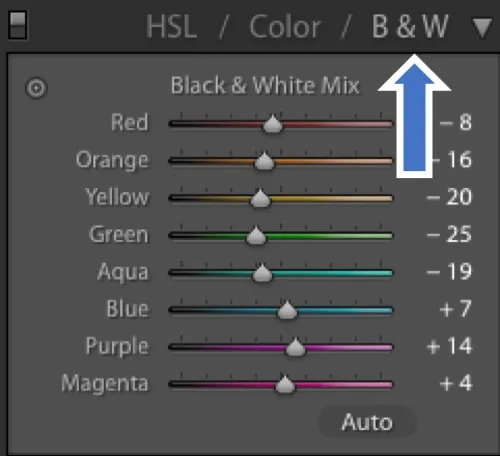This screenshot has height=456, width=500.
Task: Activate the targeted adjustment tool icon
Action: [x=36, y=88]
